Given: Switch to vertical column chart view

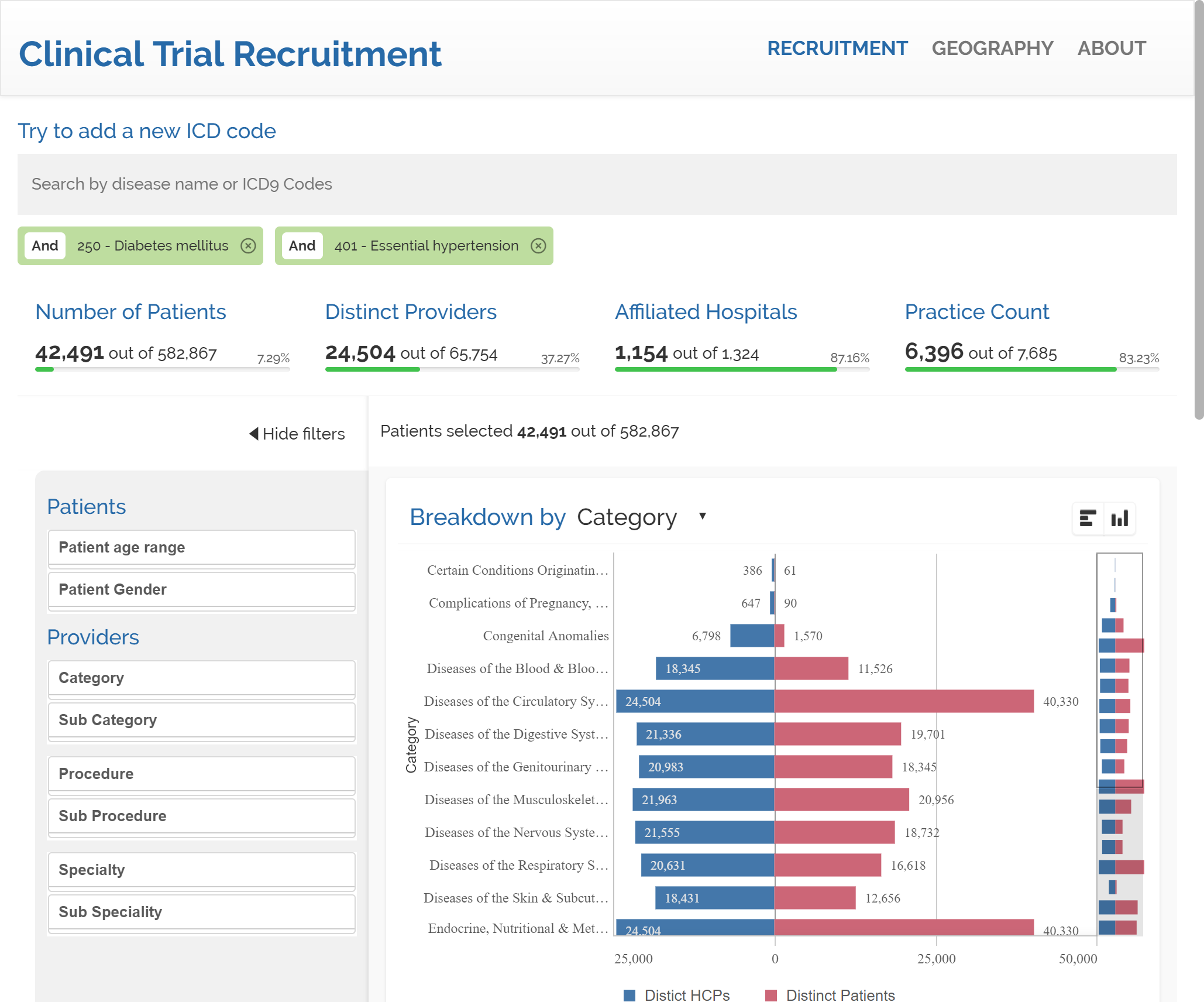Looking at the screenshot, I should point(1119,519).
